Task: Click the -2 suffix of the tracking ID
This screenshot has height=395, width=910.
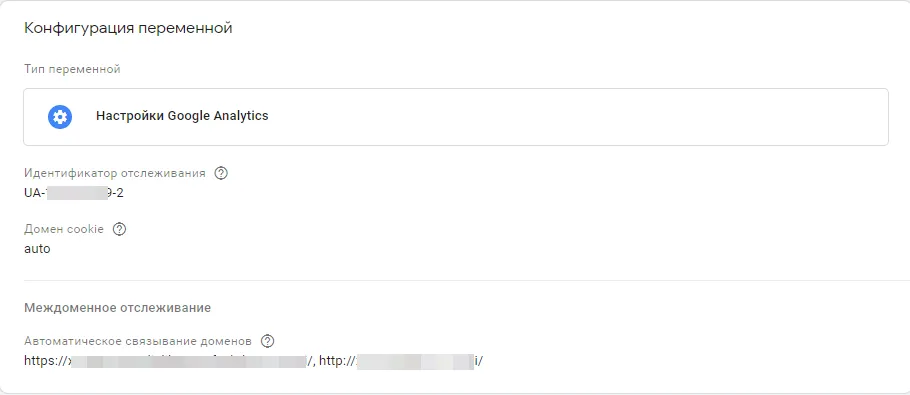Action: pos(118,193)
